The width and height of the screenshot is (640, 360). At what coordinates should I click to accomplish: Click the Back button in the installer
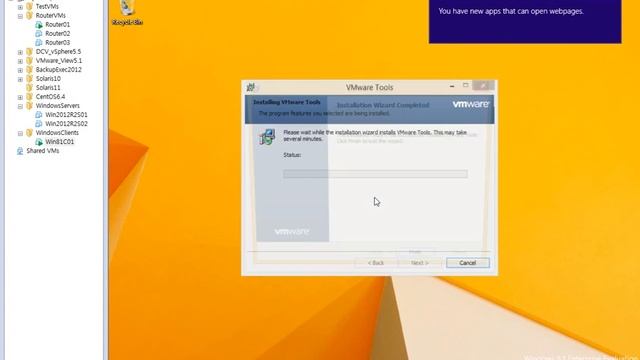click(376, 263)
